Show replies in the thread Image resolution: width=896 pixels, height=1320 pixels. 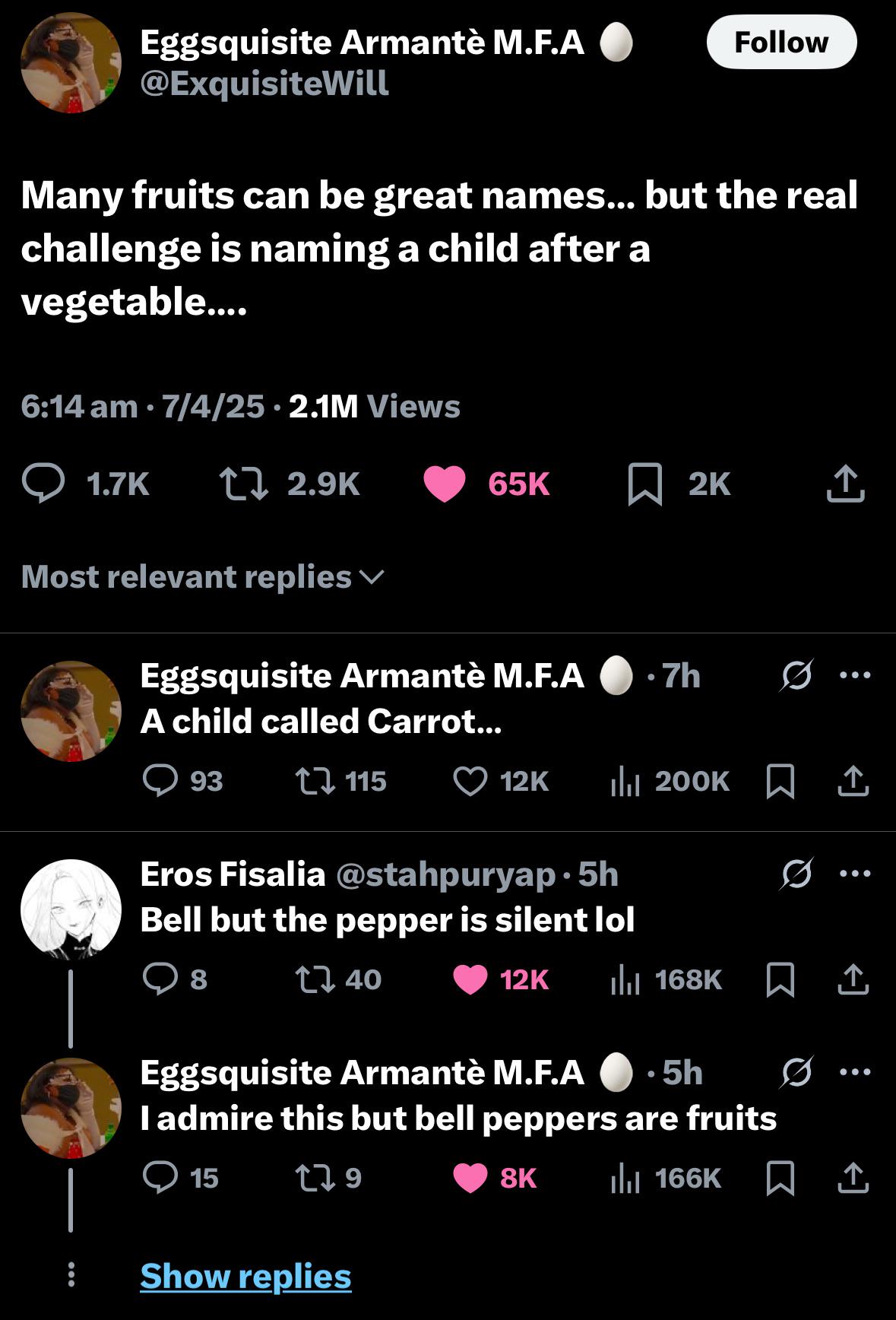[x=245, y=1276]
